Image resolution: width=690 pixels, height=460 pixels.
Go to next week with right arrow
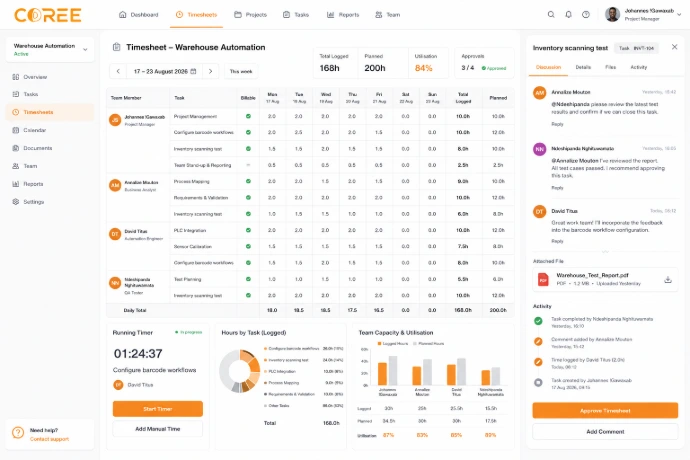(x=210, y=71)
